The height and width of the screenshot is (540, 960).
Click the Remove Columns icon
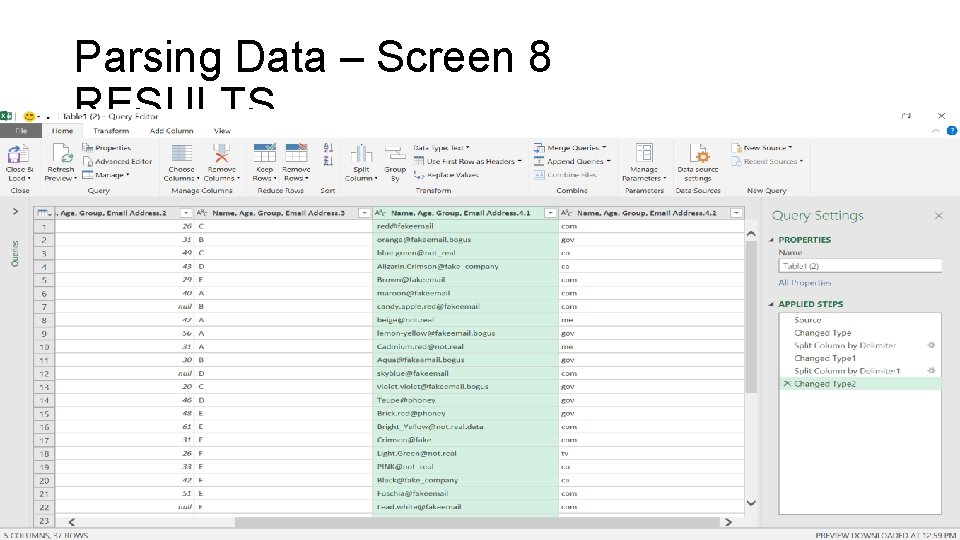point(221,154)
